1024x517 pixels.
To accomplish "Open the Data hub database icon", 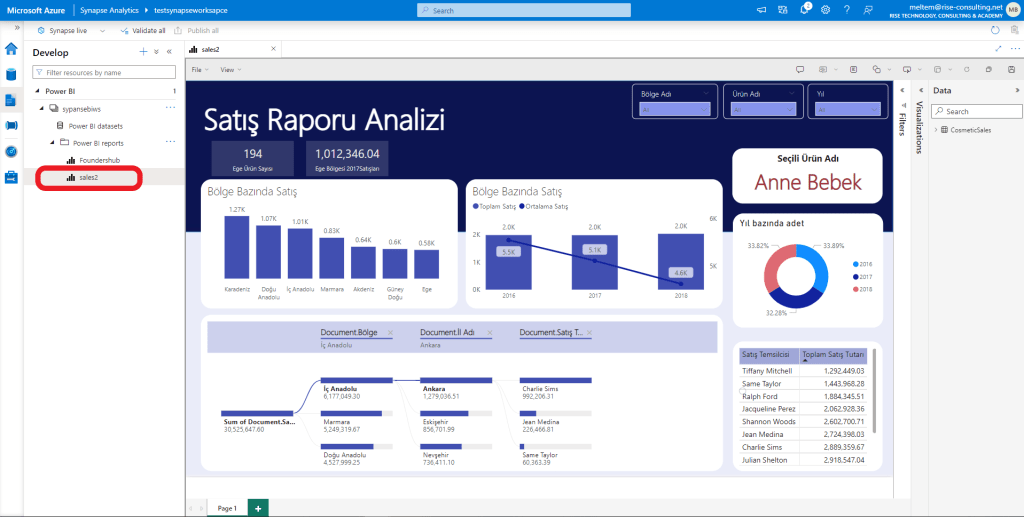I will 11,74.
